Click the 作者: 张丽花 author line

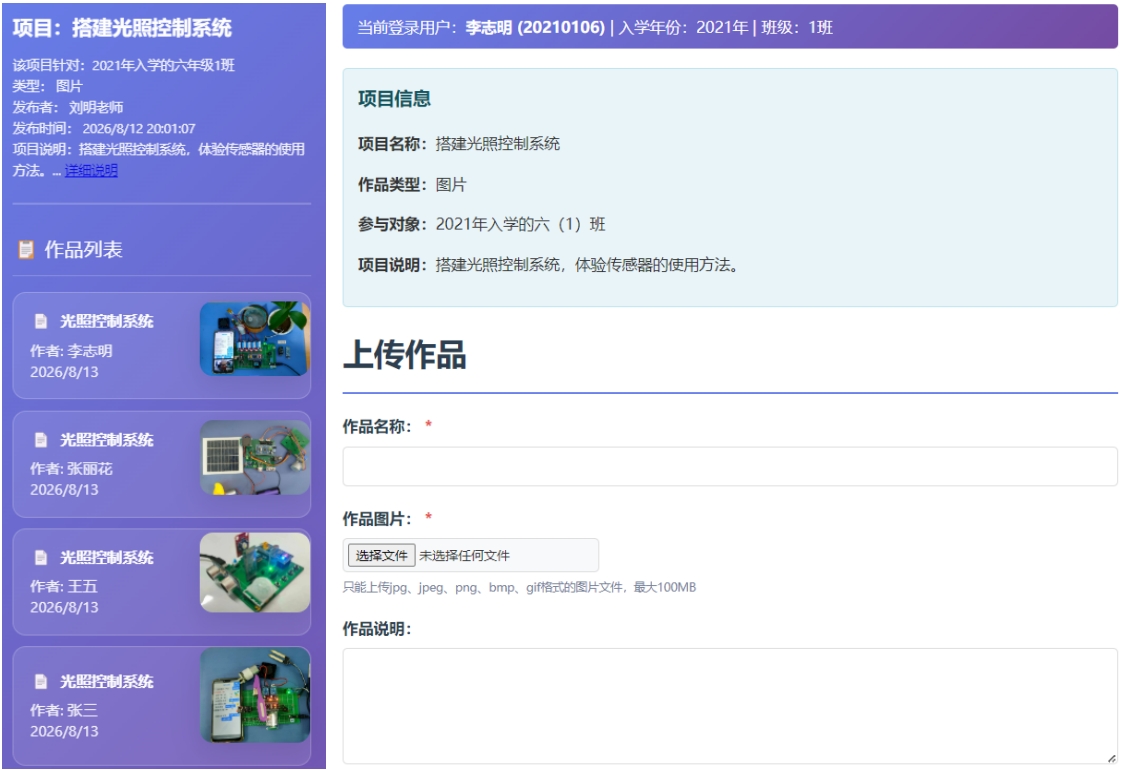[x=71, y=469]
